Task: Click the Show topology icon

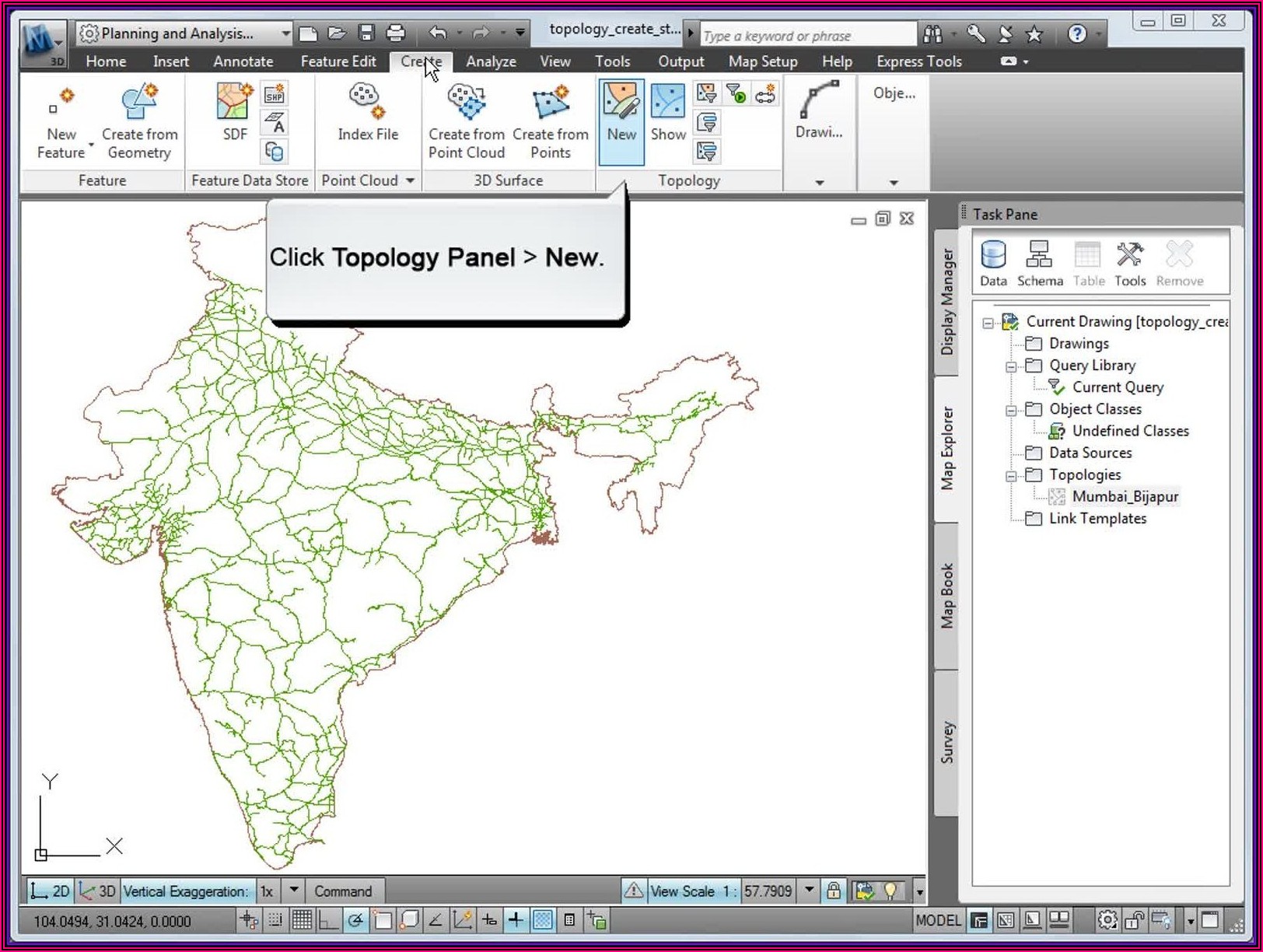Action: (x=667, y=113)
